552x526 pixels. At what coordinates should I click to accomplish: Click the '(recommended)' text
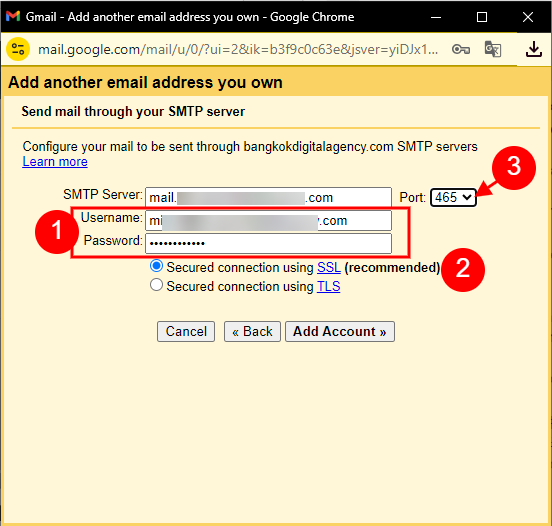click(392, 268)
